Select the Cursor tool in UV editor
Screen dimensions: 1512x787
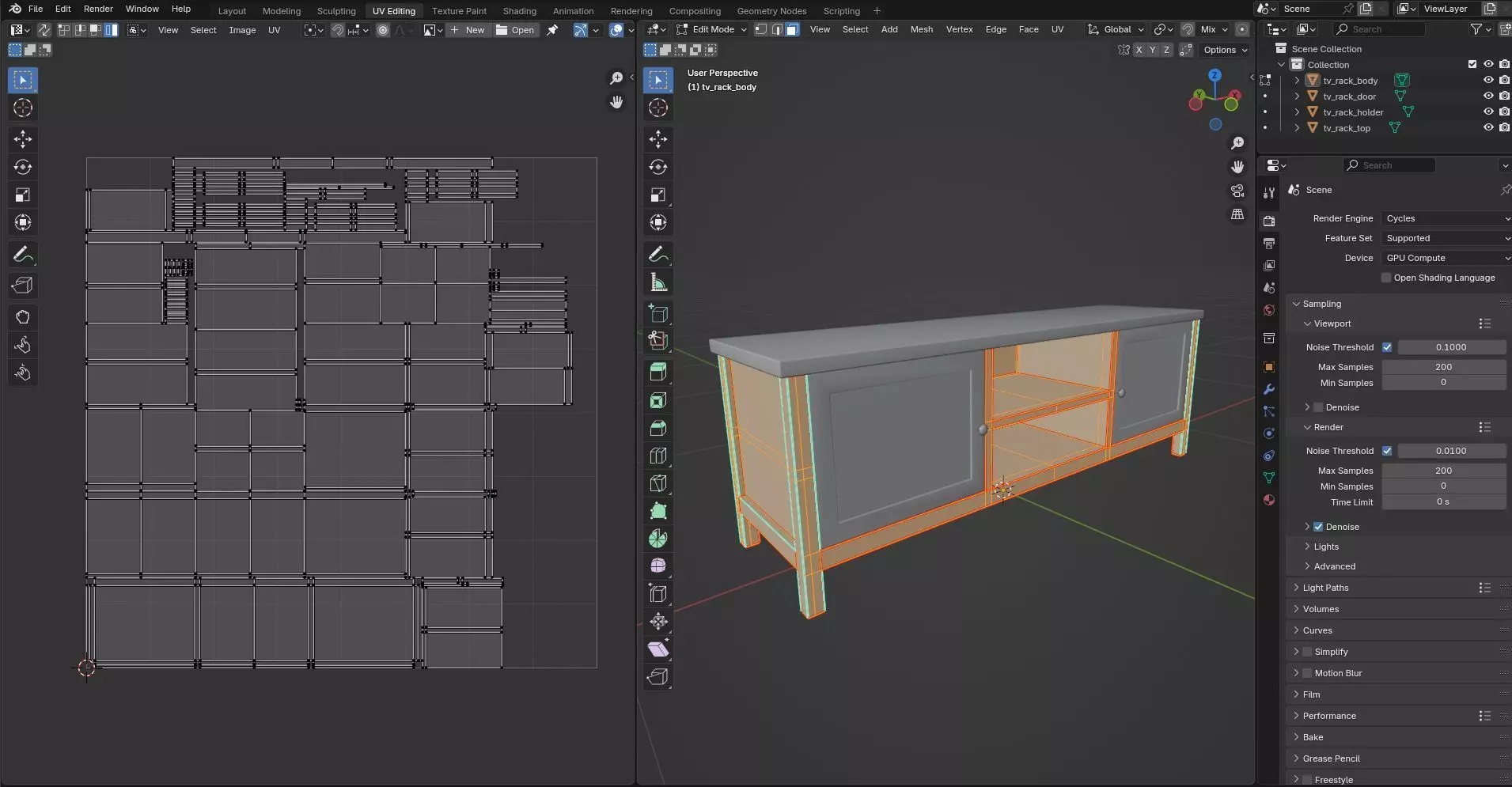click(23, 108)
